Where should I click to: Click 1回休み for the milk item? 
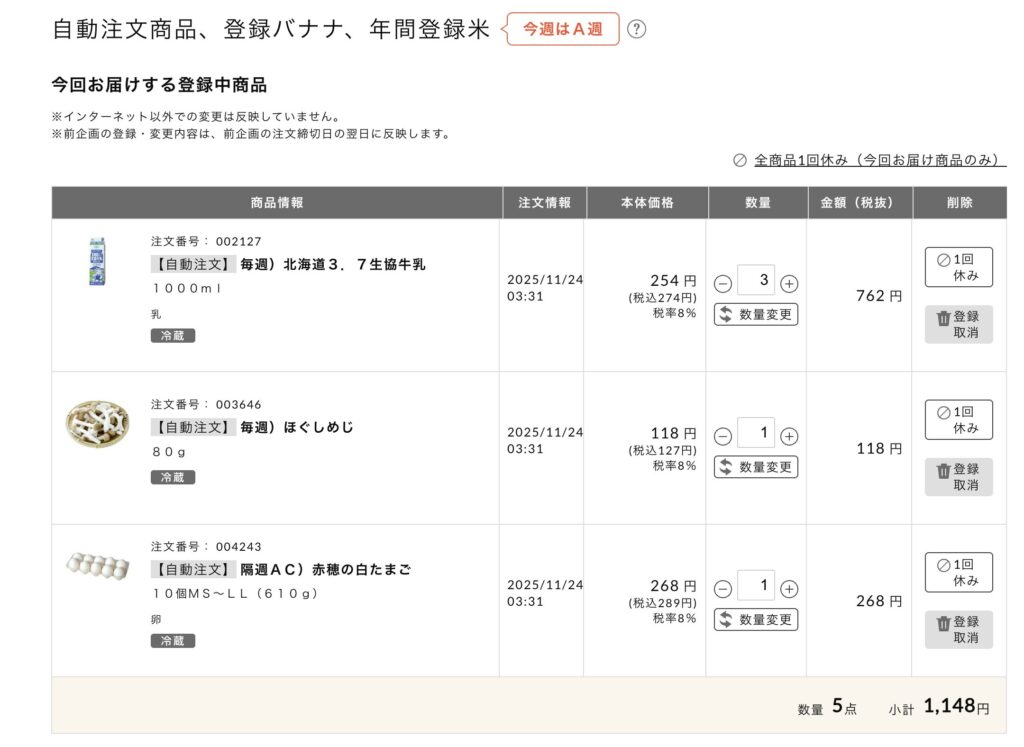[958, 266]
